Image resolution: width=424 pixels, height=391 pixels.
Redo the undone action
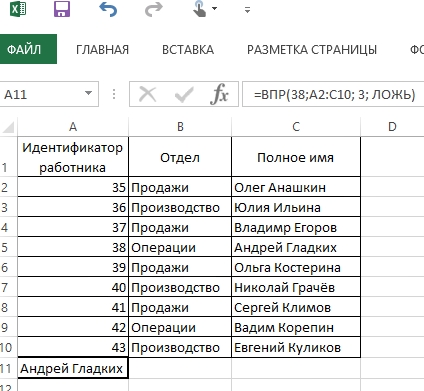coord(153,9)
